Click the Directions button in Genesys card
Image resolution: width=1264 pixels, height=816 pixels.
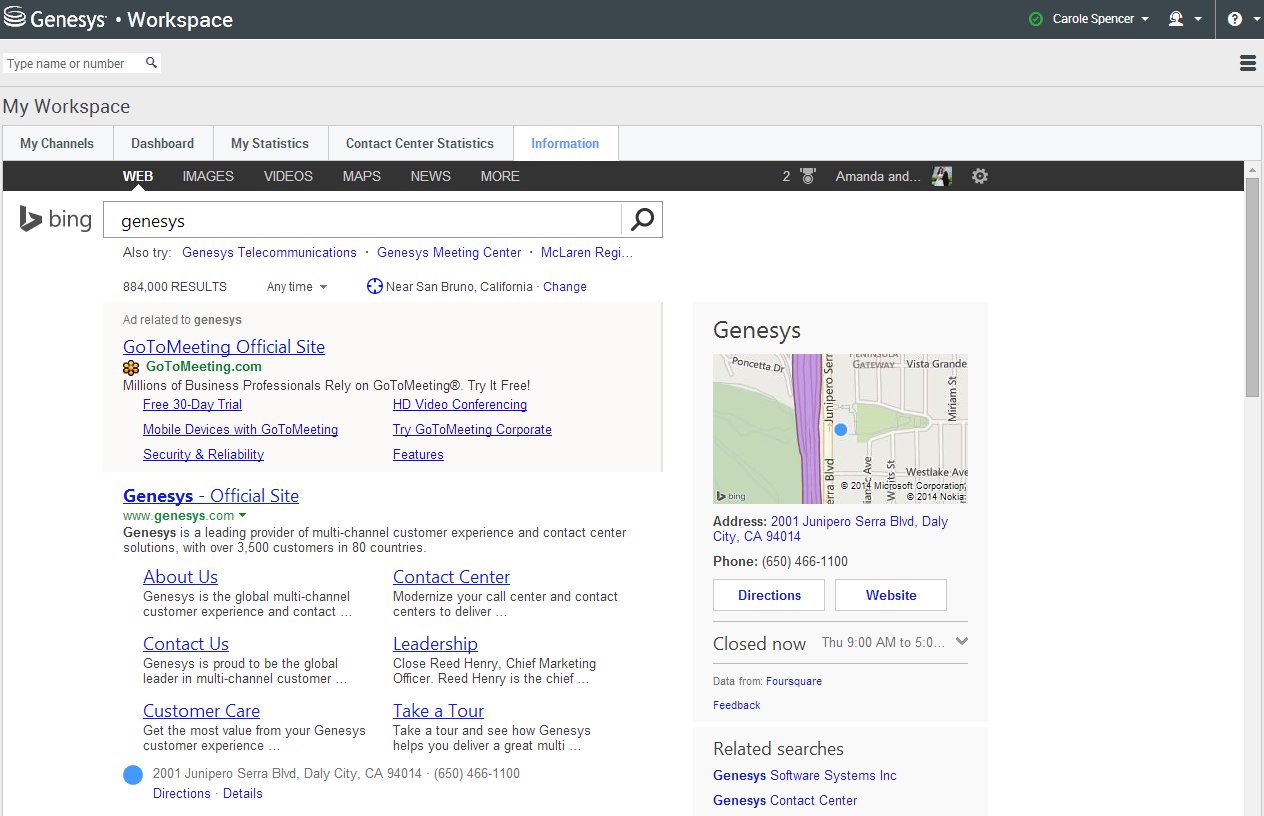click(x=769, y=595)
